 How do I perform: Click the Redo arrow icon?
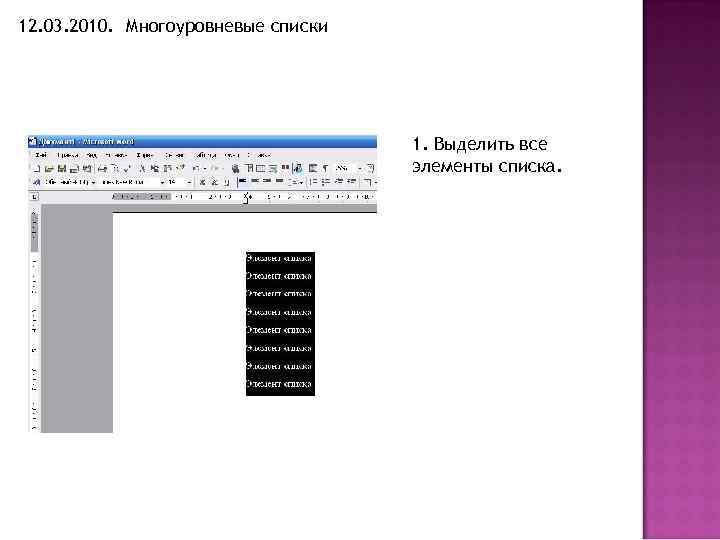coord(216,169)
